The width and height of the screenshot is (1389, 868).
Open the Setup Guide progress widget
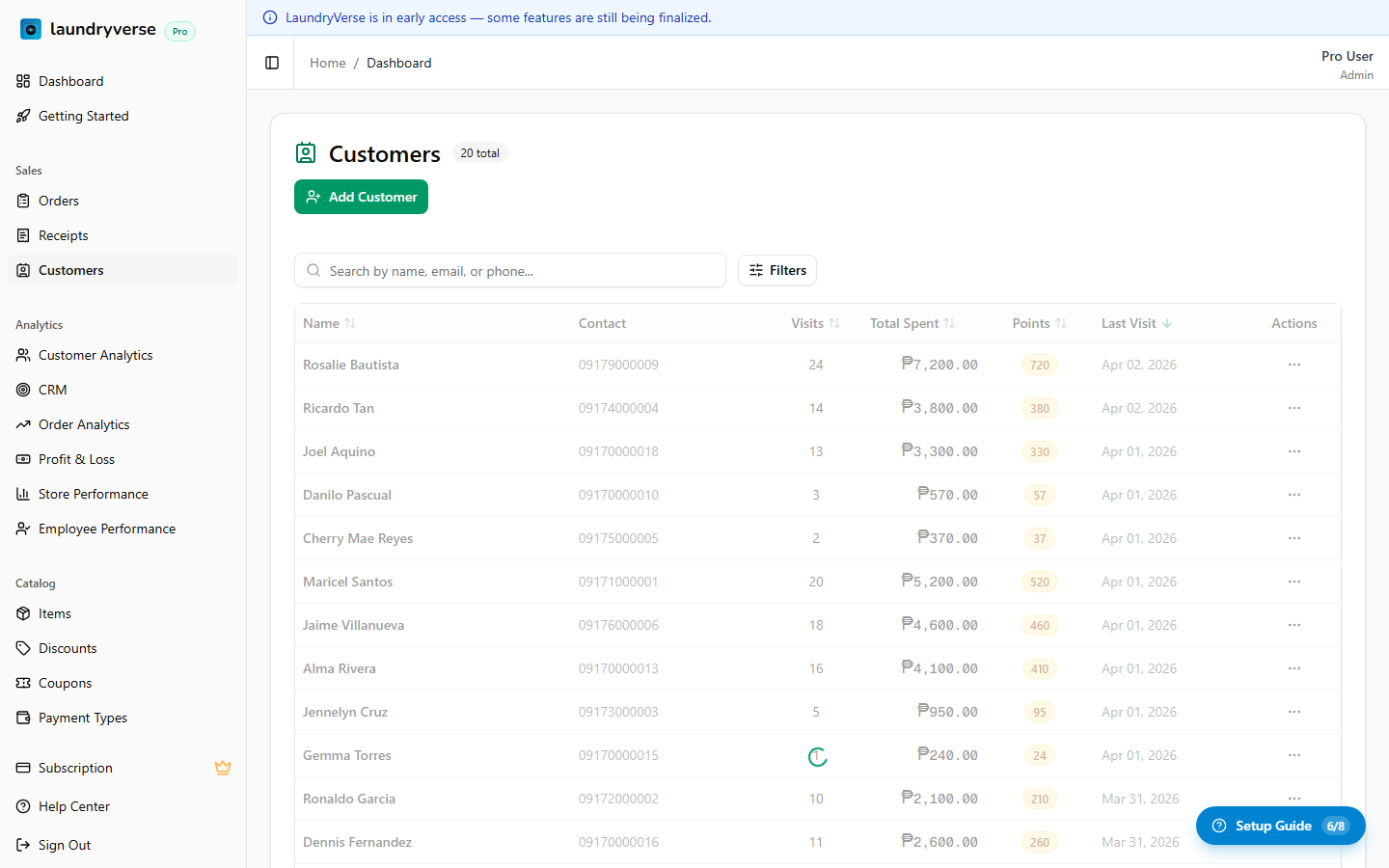tap(1280, 826)
